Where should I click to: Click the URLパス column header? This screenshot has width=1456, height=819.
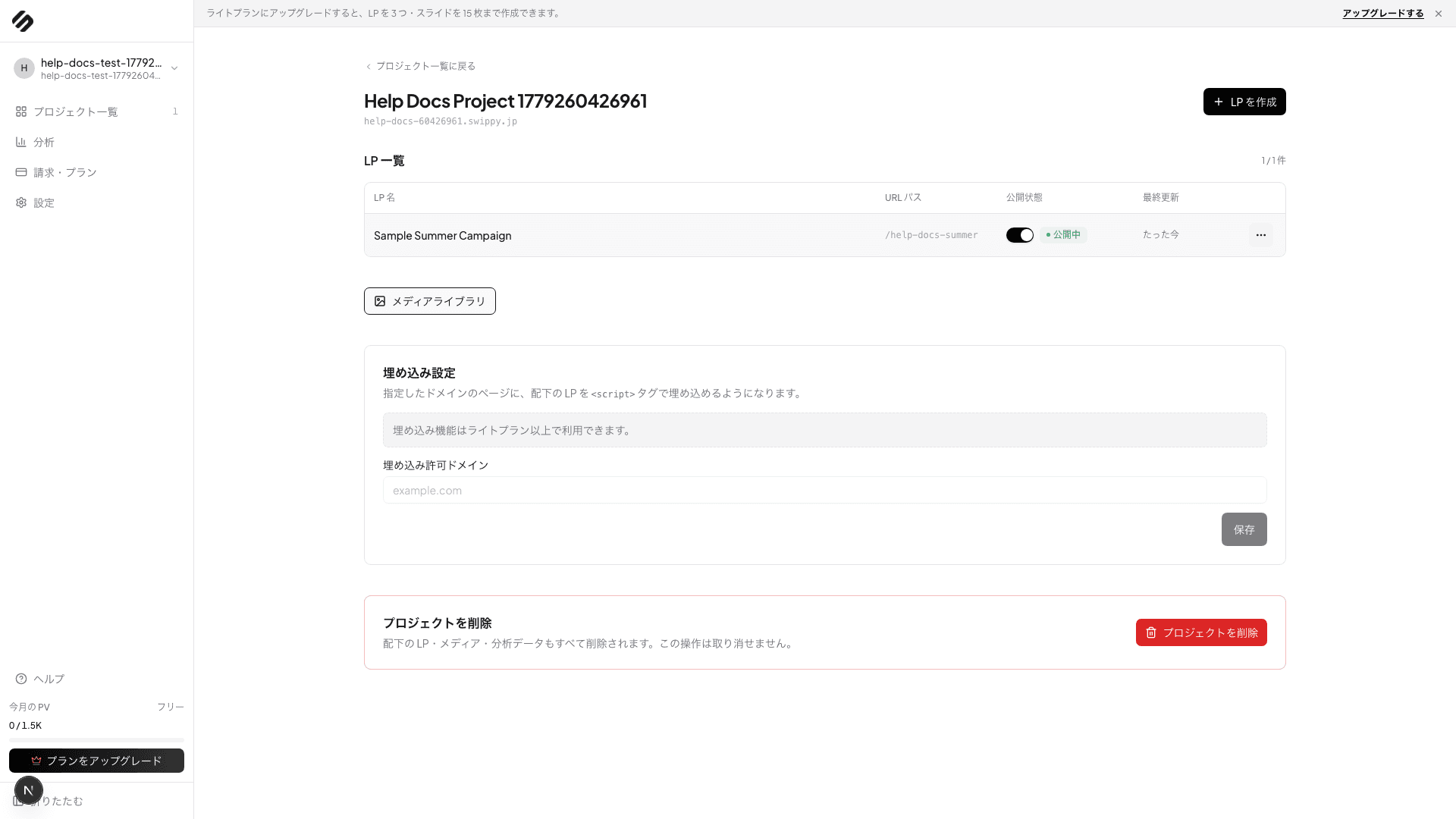903,197
